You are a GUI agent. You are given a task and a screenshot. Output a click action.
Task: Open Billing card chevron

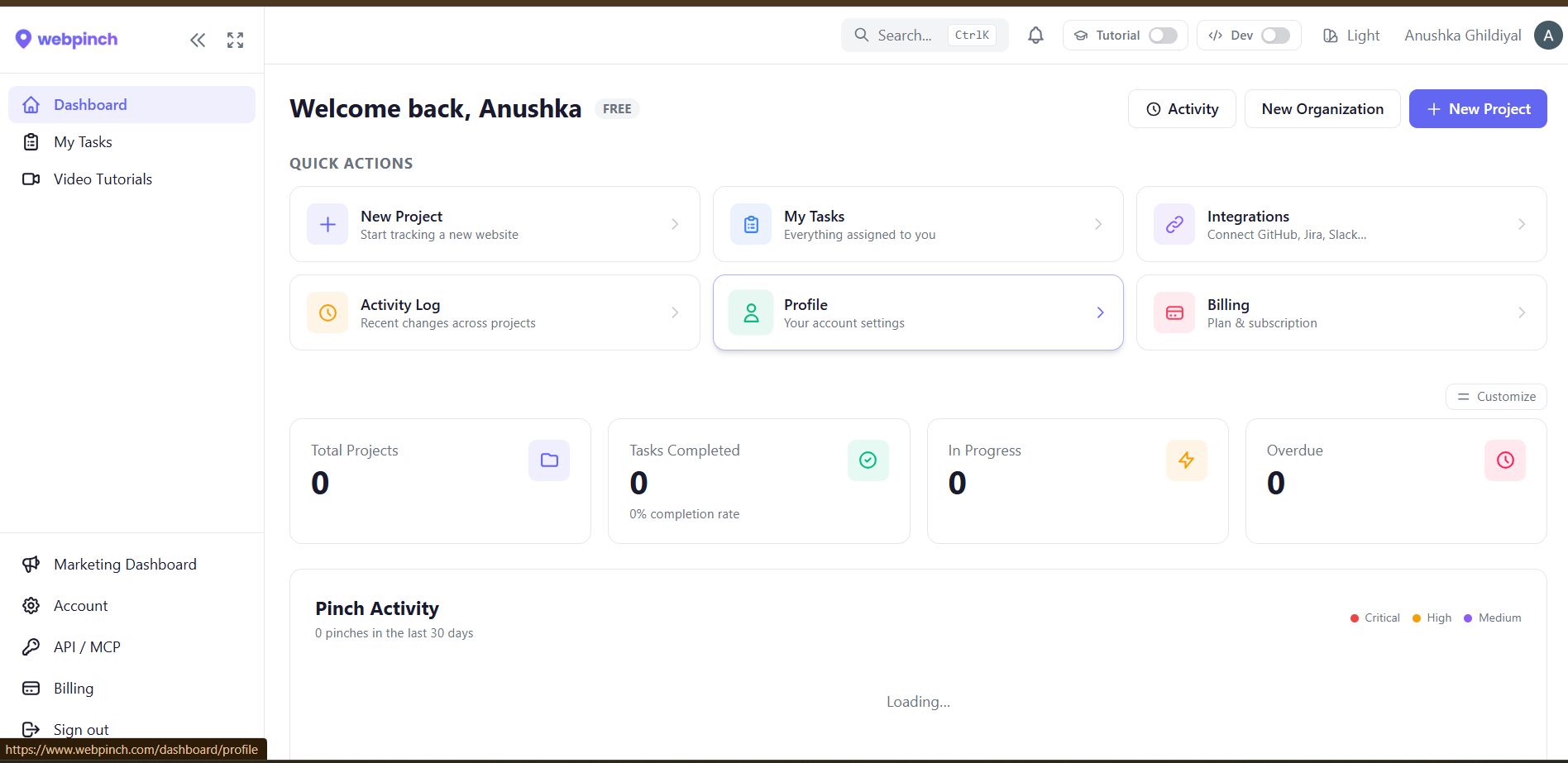coord(1522,312)
